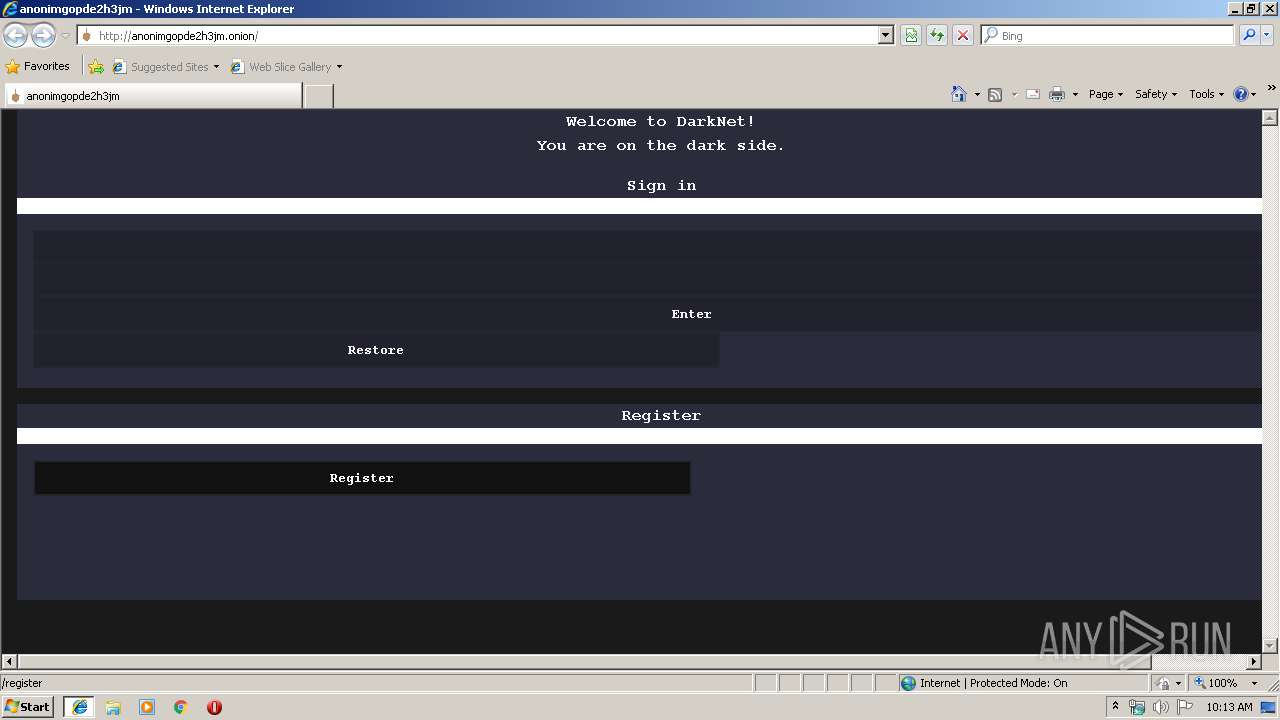Open the Safety menu
Screen dimensions: 1280x720
pyautogui.click(x=1155, y=94)
